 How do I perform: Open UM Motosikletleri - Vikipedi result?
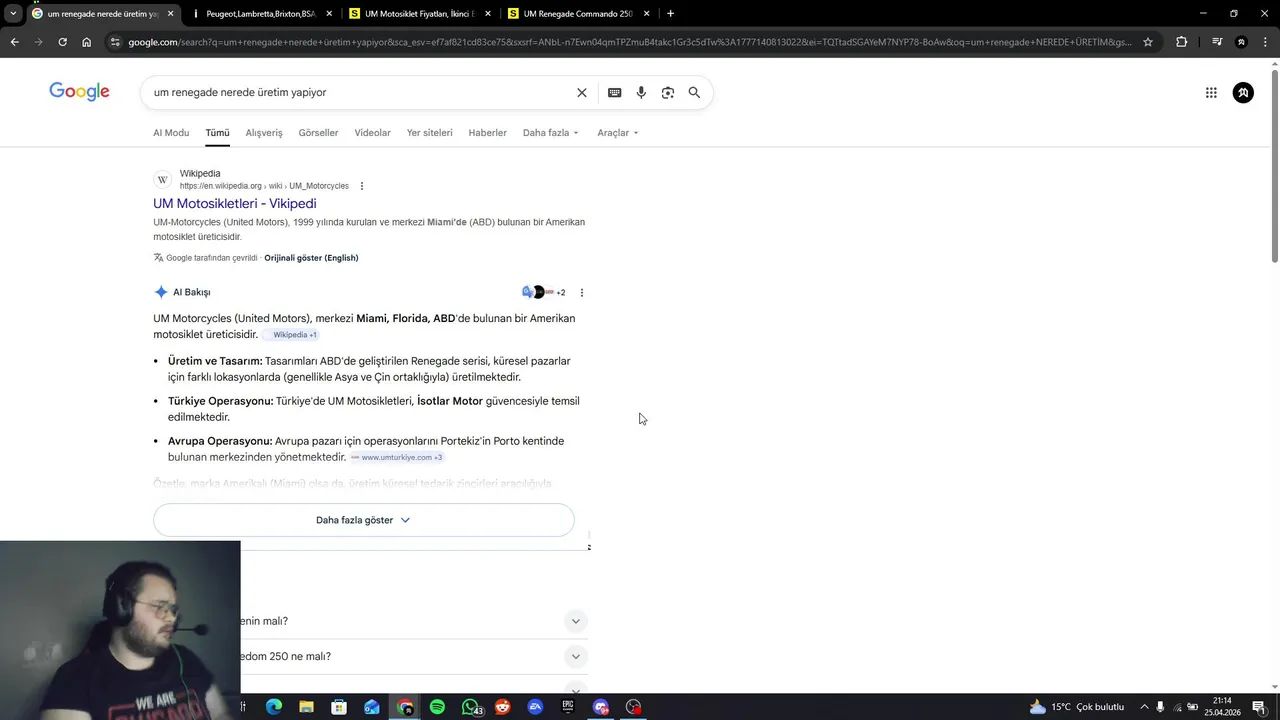point(235,204)
